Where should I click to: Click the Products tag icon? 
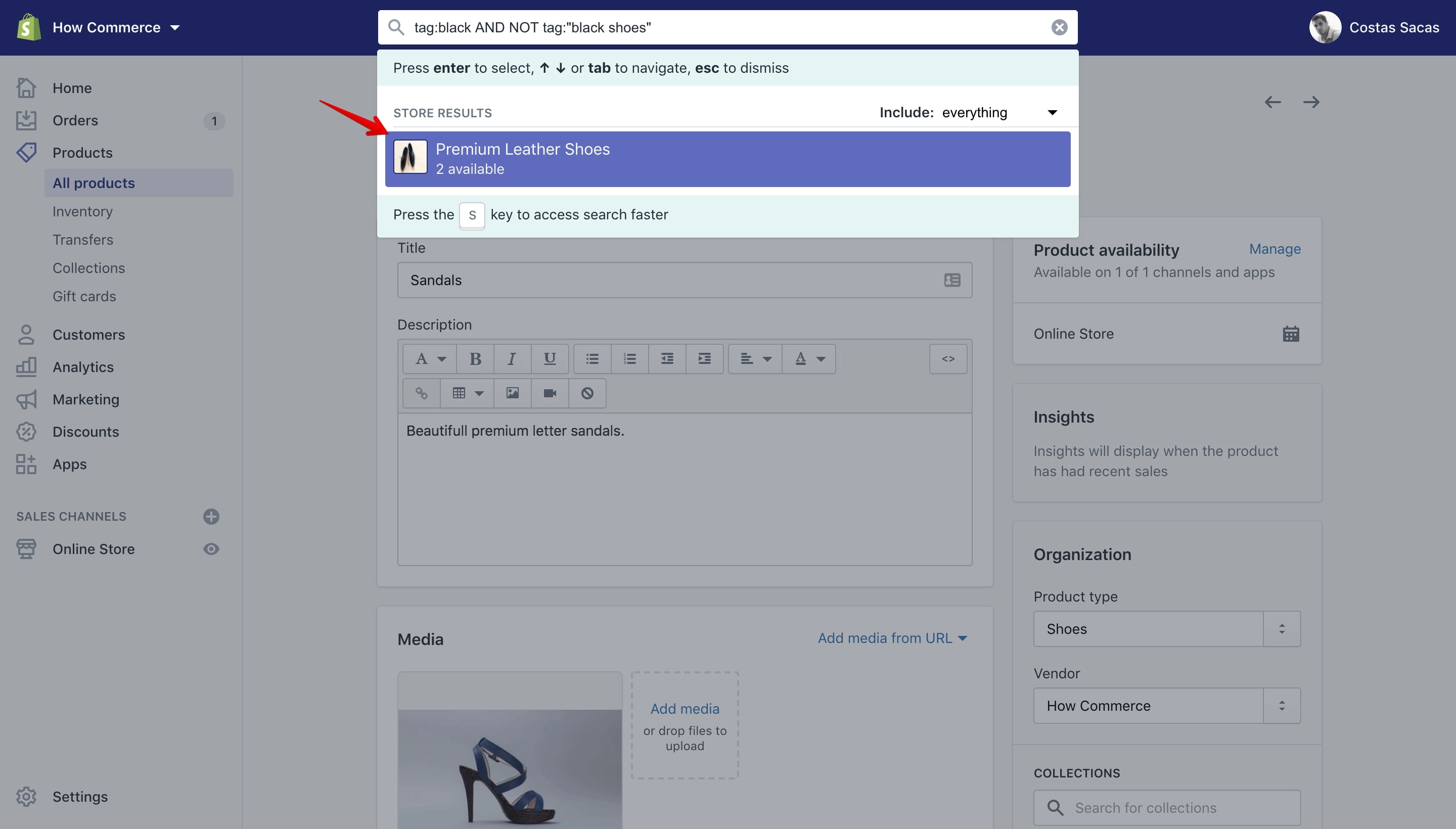pos(26,153)
